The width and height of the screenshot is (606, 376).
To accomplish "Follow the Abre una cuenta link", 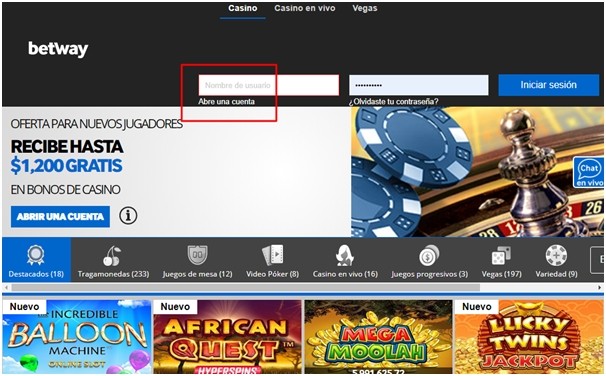I will tap(226, 102).
